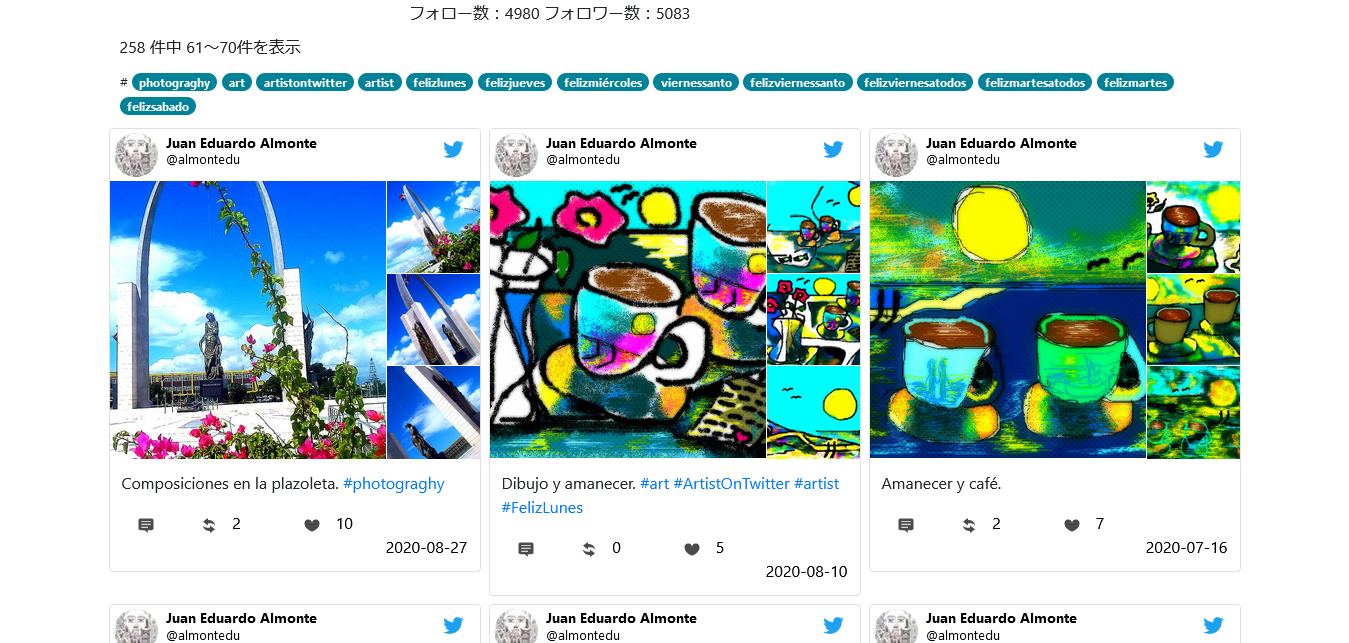
Task: View large coffee cups sunrise painting
Action: [x=1008, y=320]
